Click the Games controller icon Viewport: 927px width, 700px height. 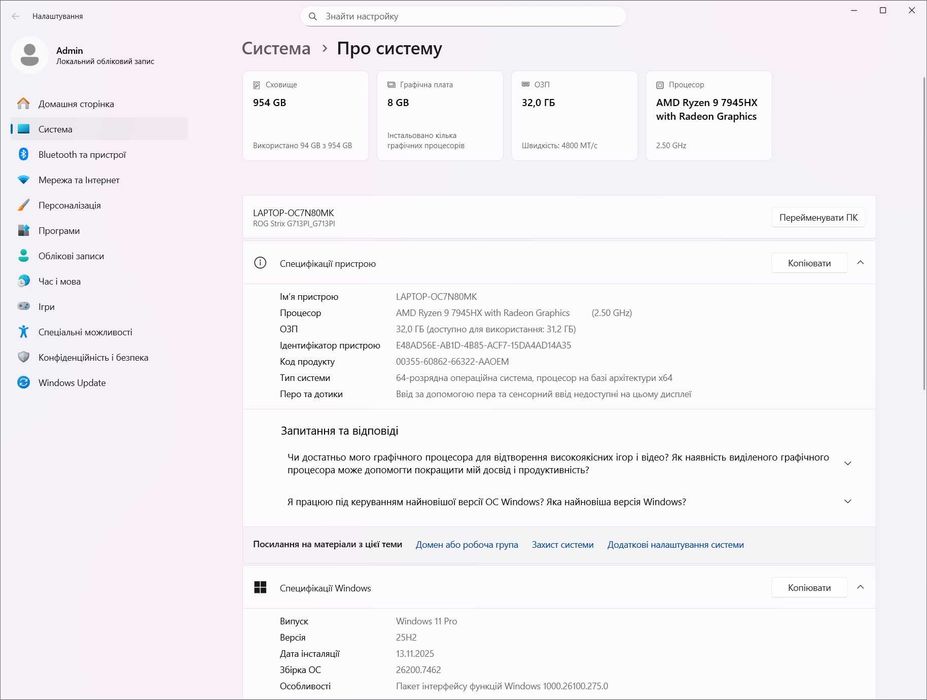pyautogui.click(x=23, y=306)
